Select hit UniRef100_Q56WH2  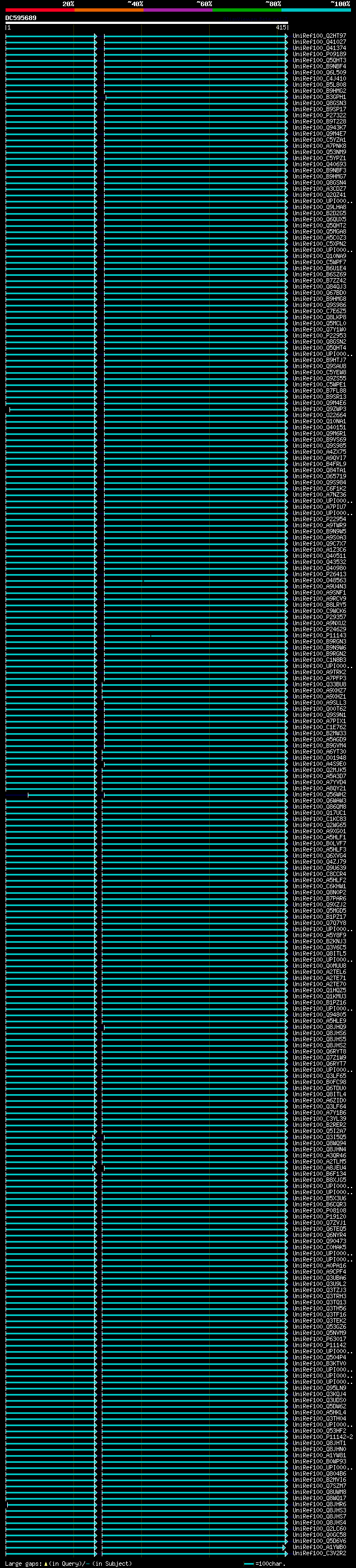click(x=319, y=794)
